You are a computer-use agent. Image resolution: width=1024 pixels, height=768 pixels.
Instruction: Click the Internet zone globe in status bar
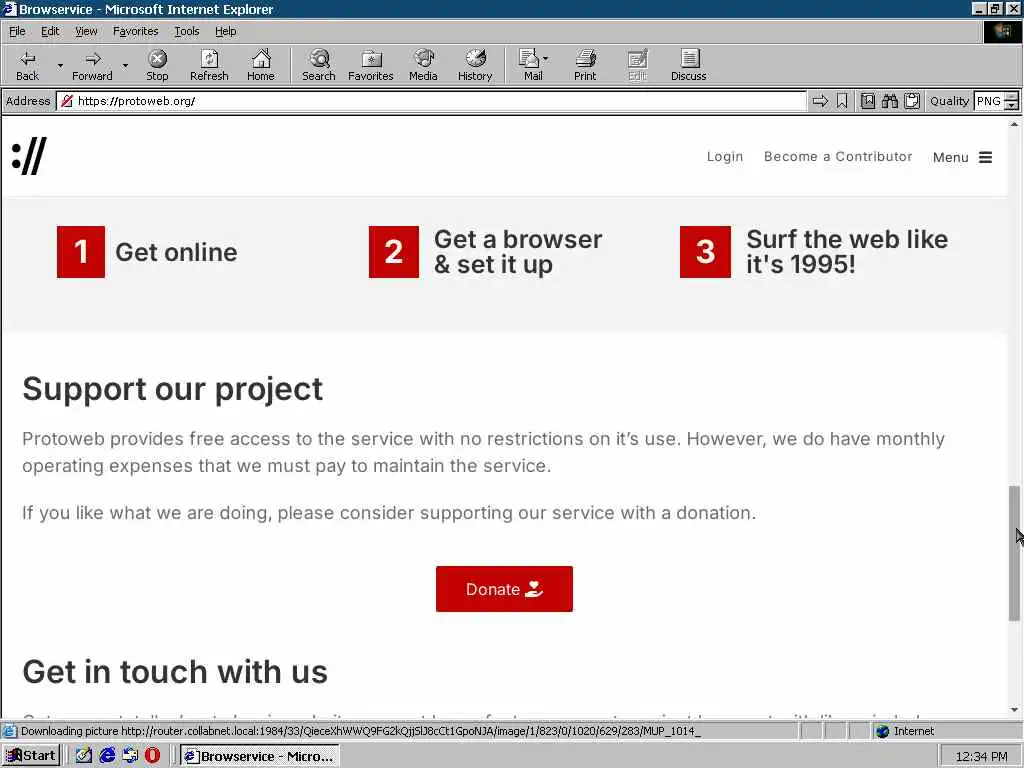pyautogui.click(x=883, y=731)
